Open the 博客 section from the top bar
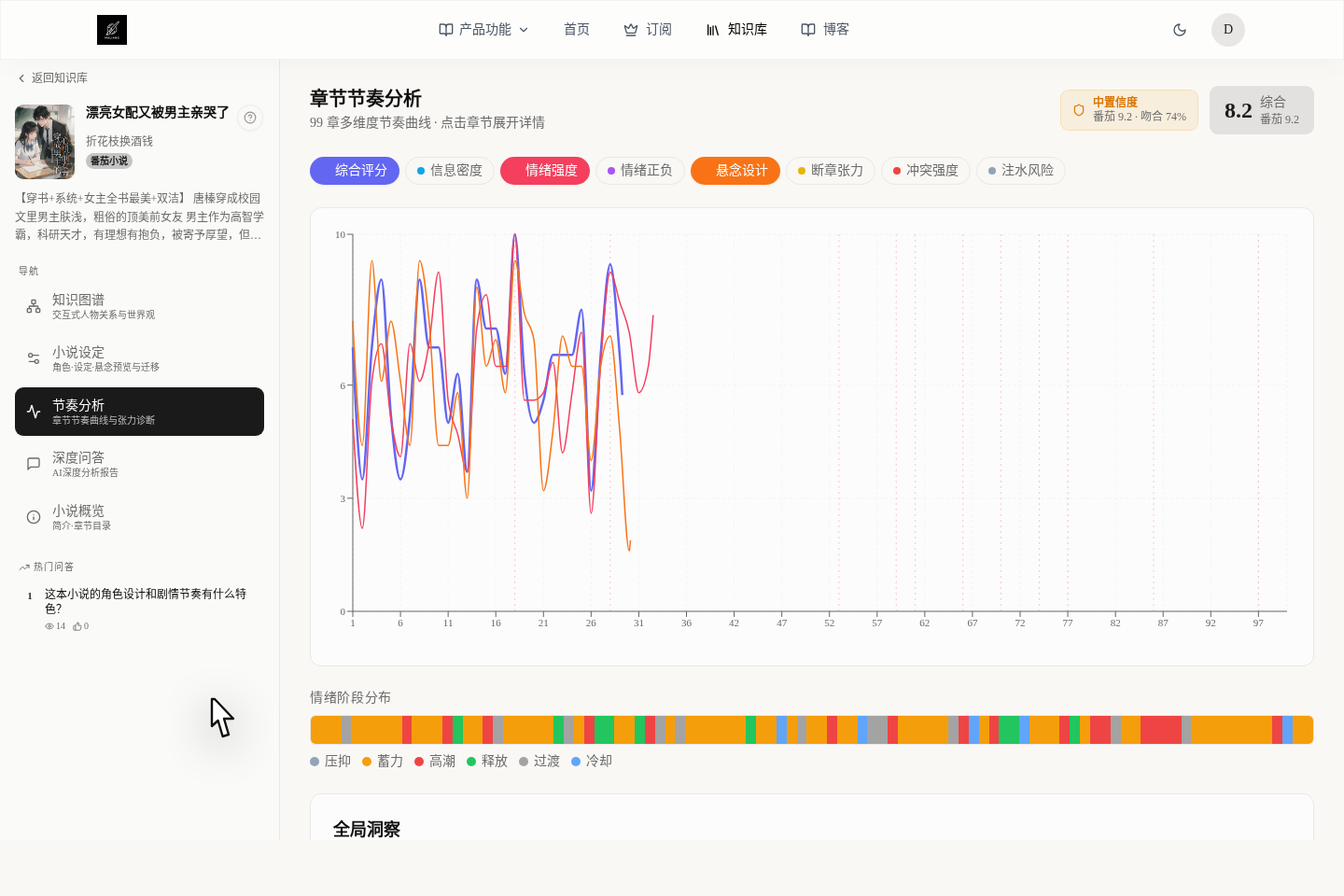Image resolution: width=1344 pixels, height=896 pixels. pos(824,29)
